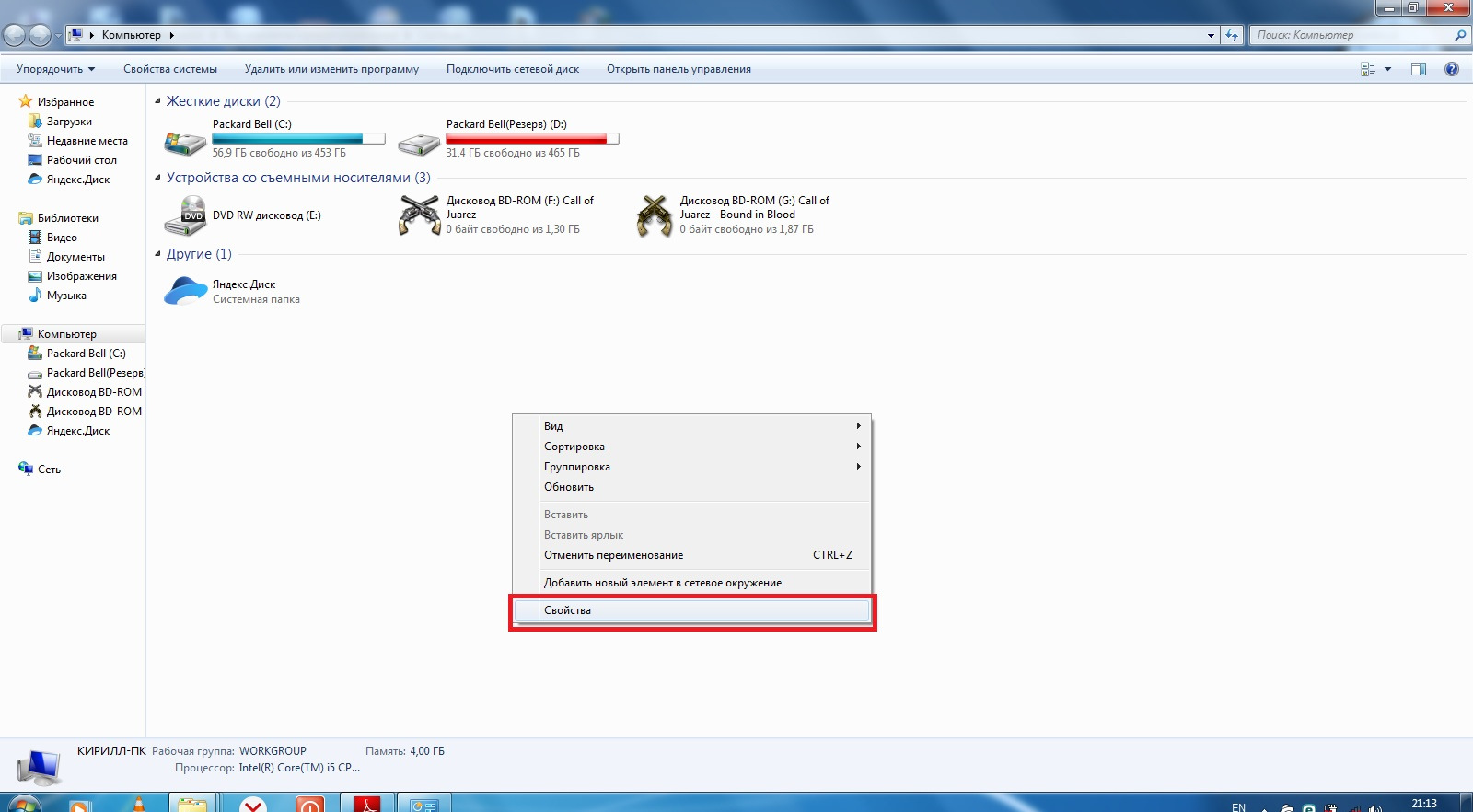Open the Группировка submenu
Screen dimensions: 1473x812
(x=691, y=467)
